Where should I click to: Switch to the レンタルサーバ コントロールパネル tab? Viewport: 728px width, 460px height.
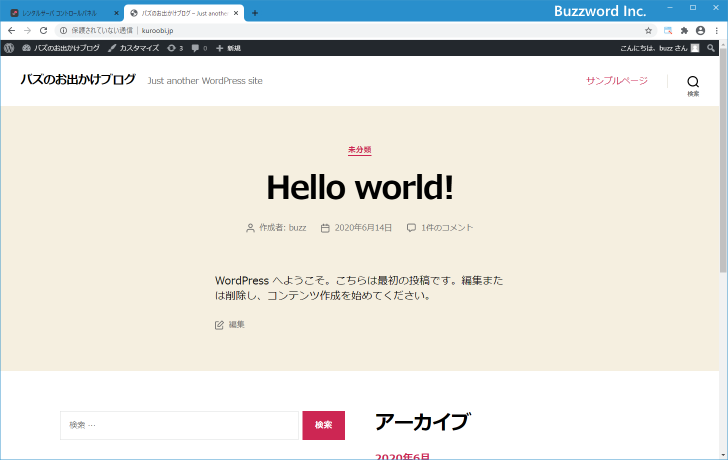[x=59, y=13]
